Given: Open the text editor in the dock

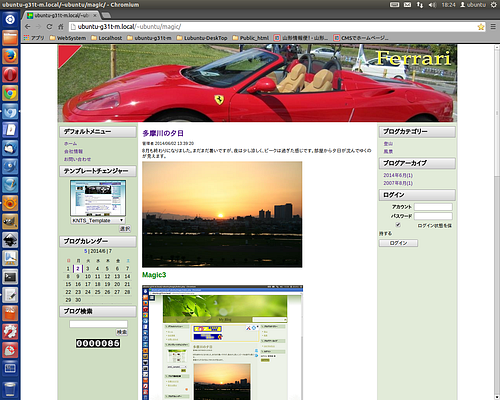Looking at the screenshot, I should click(10, 295).
